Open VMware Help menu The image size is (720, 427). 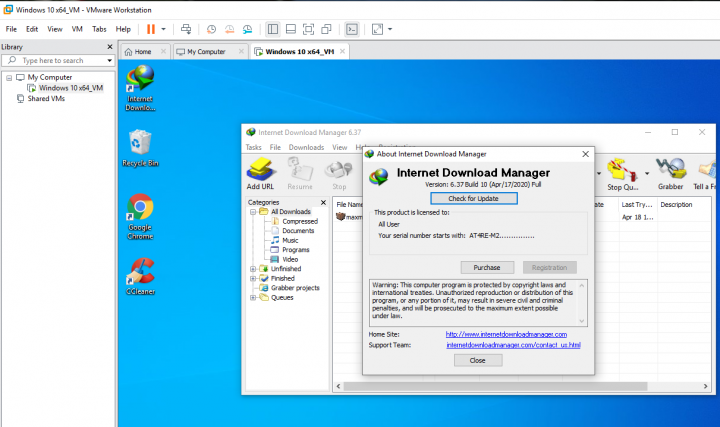tap(123, 29)
